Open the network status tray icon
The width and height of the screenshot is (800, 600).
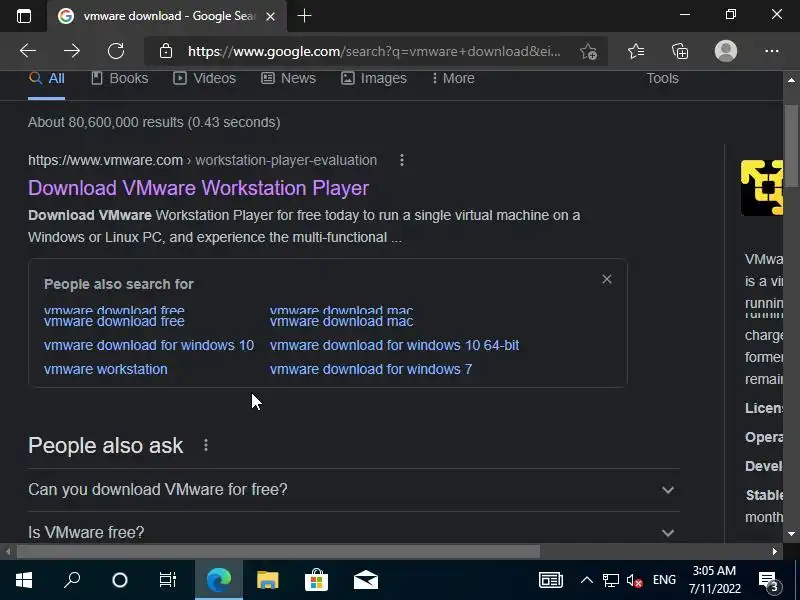[610, 581]
